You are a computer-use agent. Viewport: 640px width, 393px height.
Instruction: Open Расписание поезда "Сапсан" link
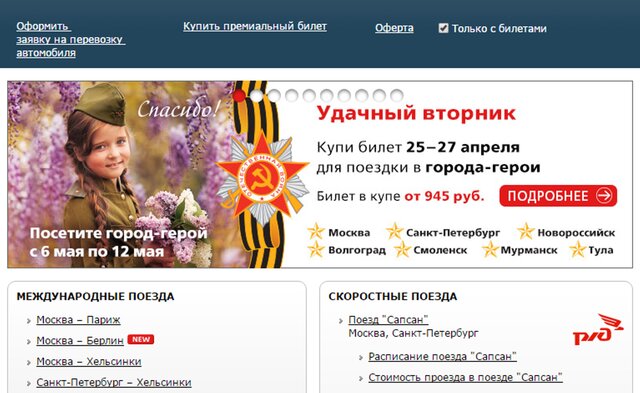point(442,357)
